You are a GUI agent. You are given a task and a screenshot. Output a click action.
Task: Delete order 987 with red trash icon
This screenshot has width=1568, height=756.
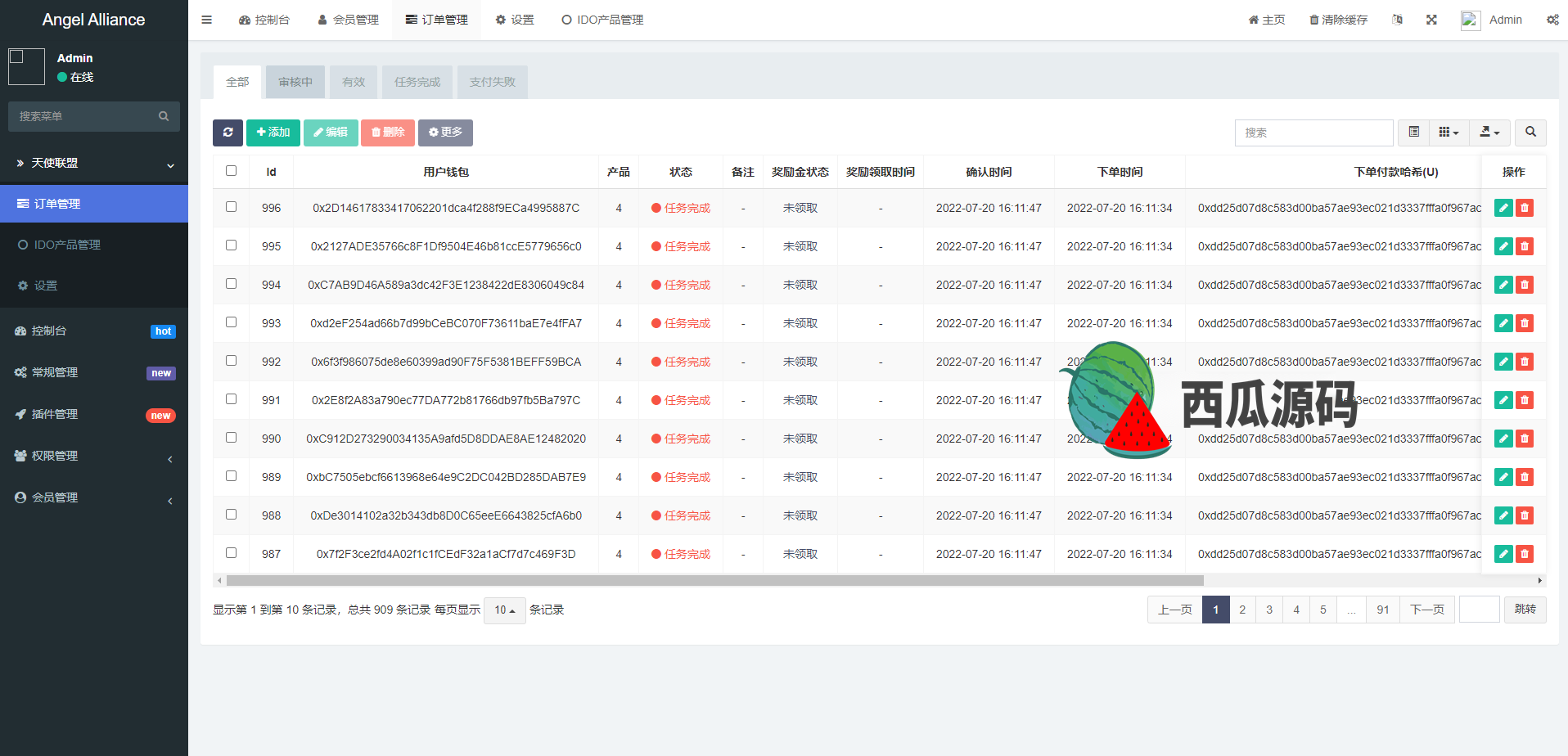pos(1525,554)
